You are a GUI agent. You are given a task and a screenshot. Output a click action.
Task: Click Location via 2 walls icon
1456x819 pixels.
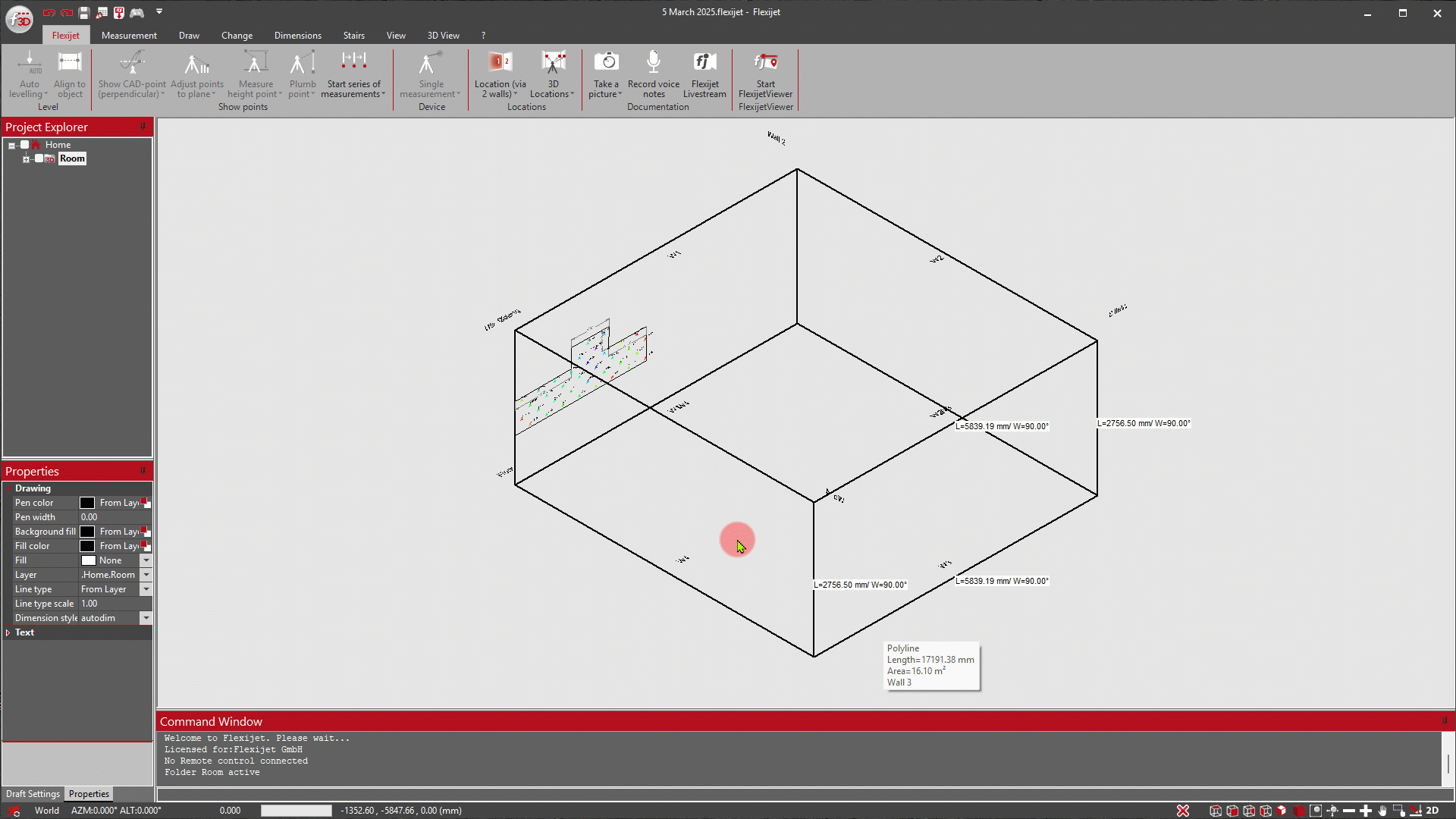click(x=500, y=62)
